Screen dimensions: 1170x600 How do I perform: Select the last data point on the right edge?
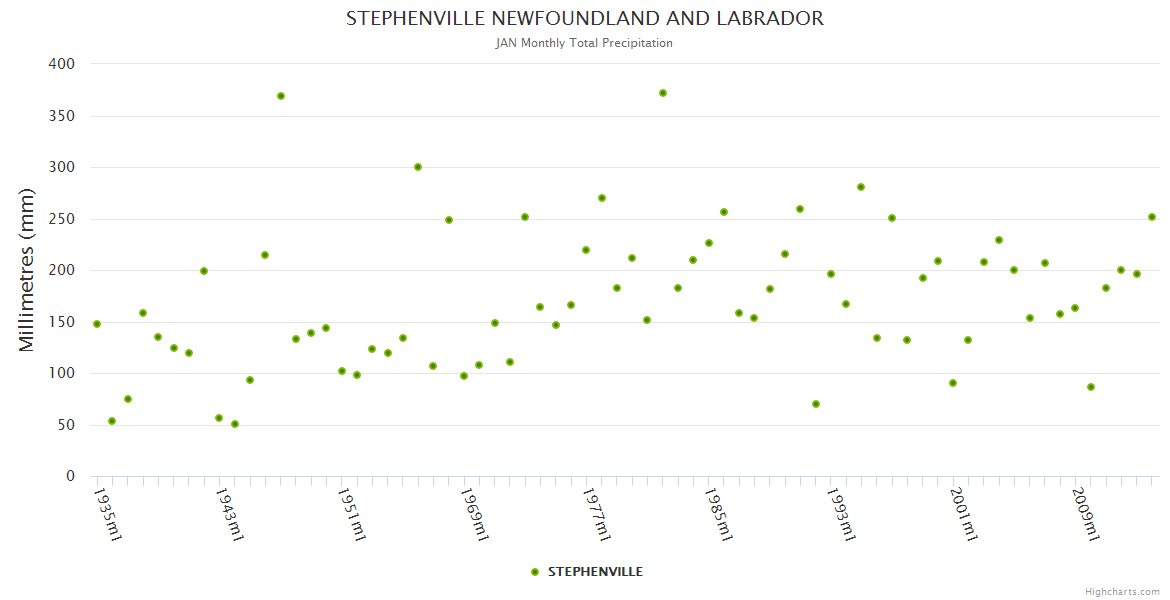click(x=1152, y=217)
